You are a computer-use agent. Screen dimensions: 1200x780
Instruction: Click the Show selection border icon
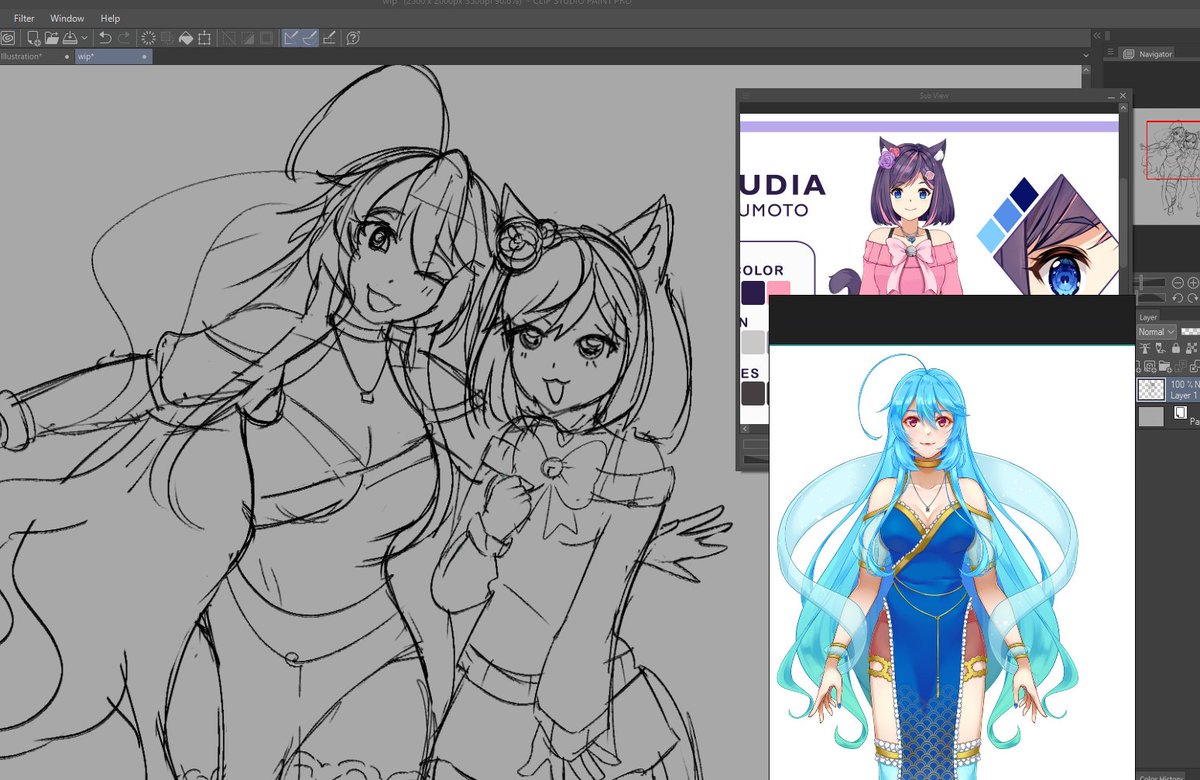[266, 38]
